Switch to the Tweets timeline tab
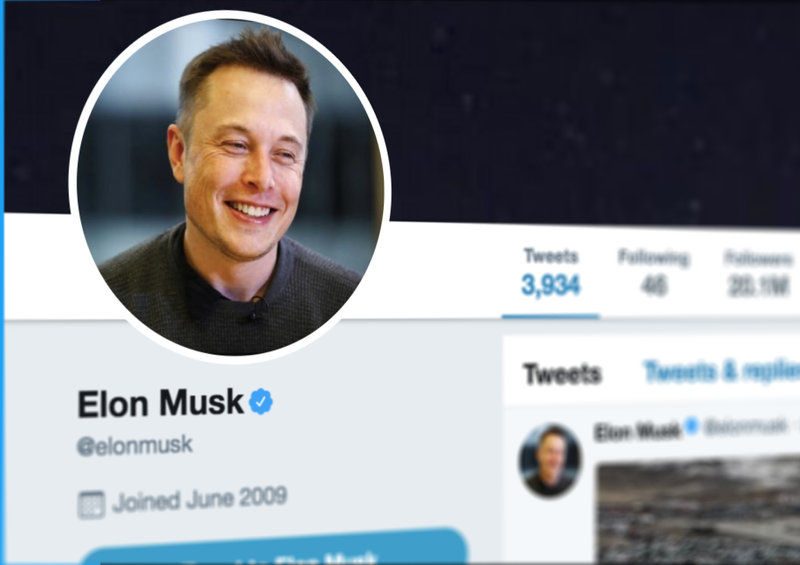Screen dimensions: 800x565 [x=562, y=374]
